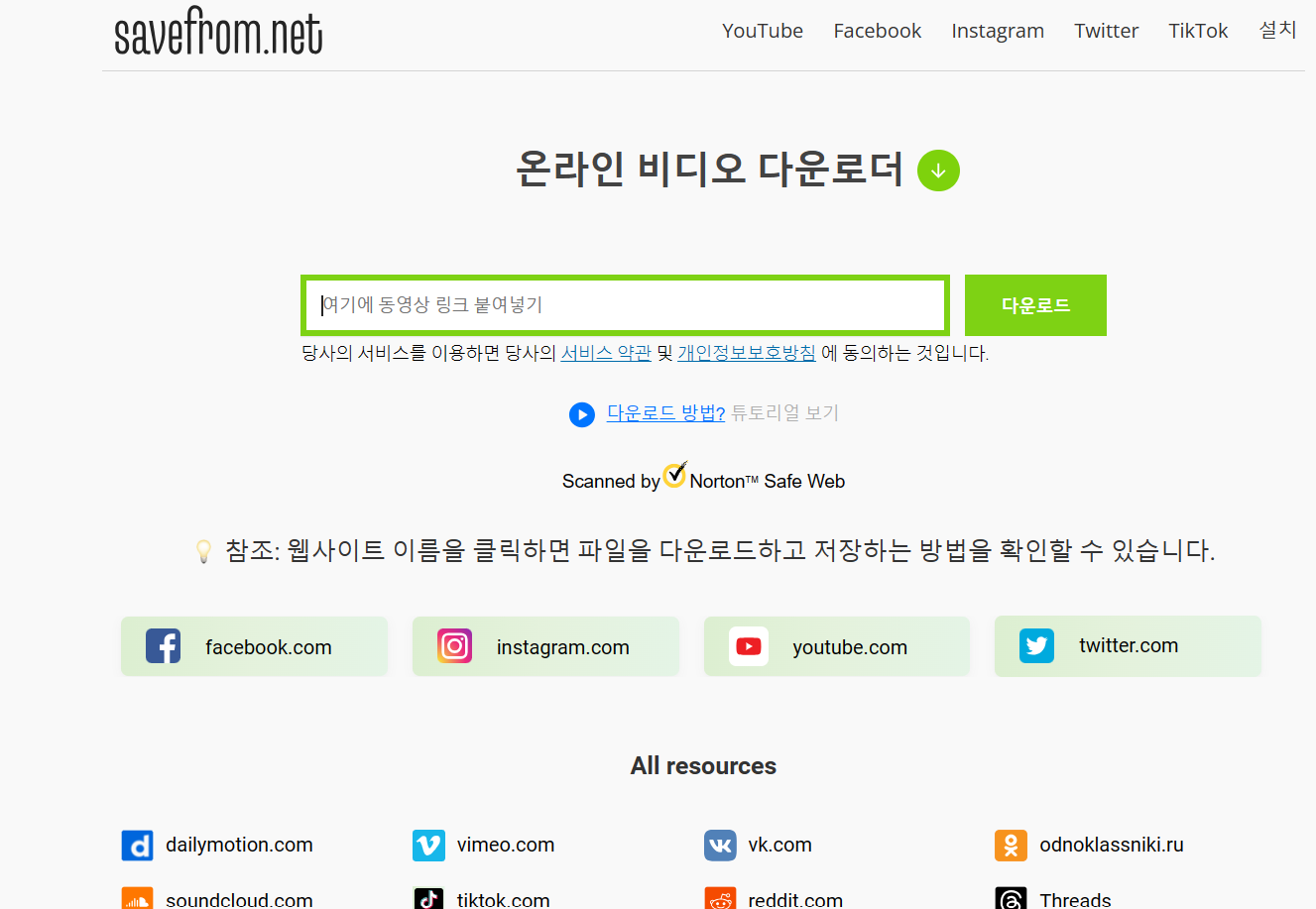Select the VK icon near vk.com
The image size is (1316, 909).
pyautogui.click(x=720, y=846)
